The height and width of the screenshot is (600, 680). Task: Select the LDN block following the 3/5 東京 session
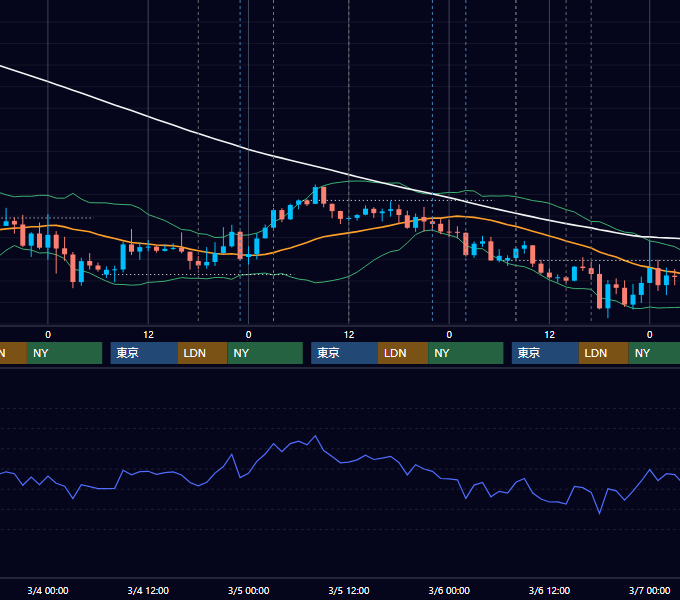coord(403,353)
